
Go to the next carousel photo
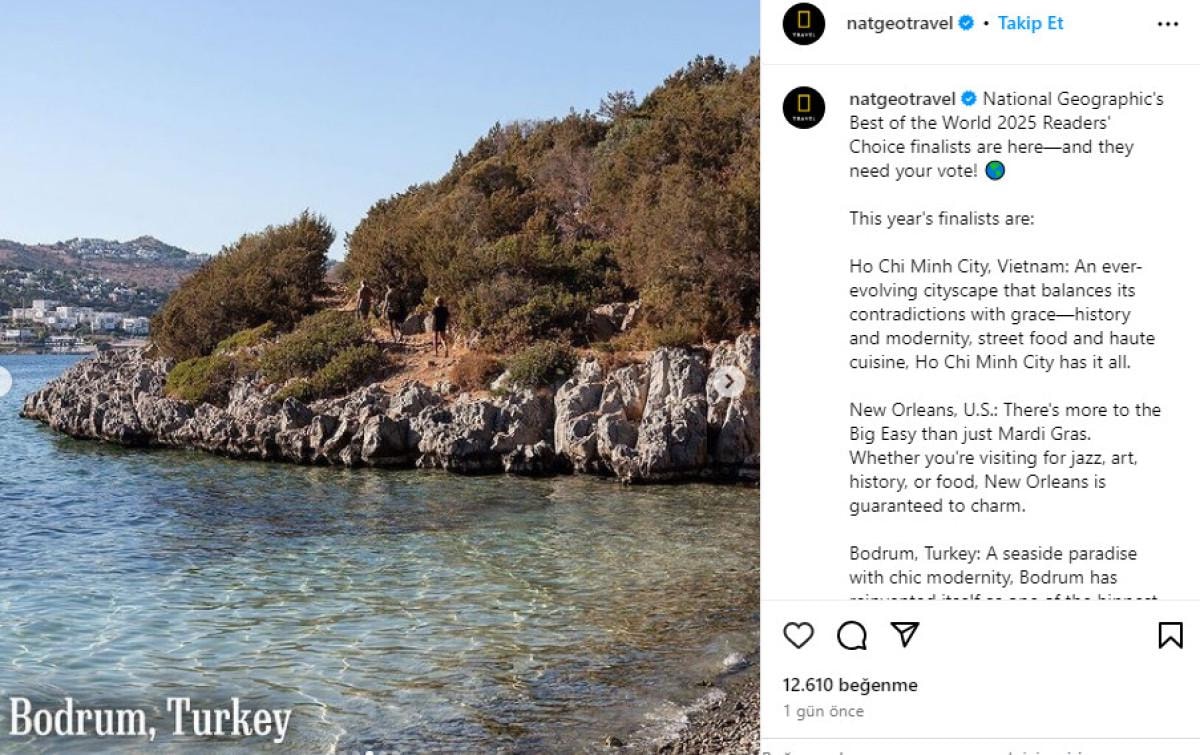(729, 381)
